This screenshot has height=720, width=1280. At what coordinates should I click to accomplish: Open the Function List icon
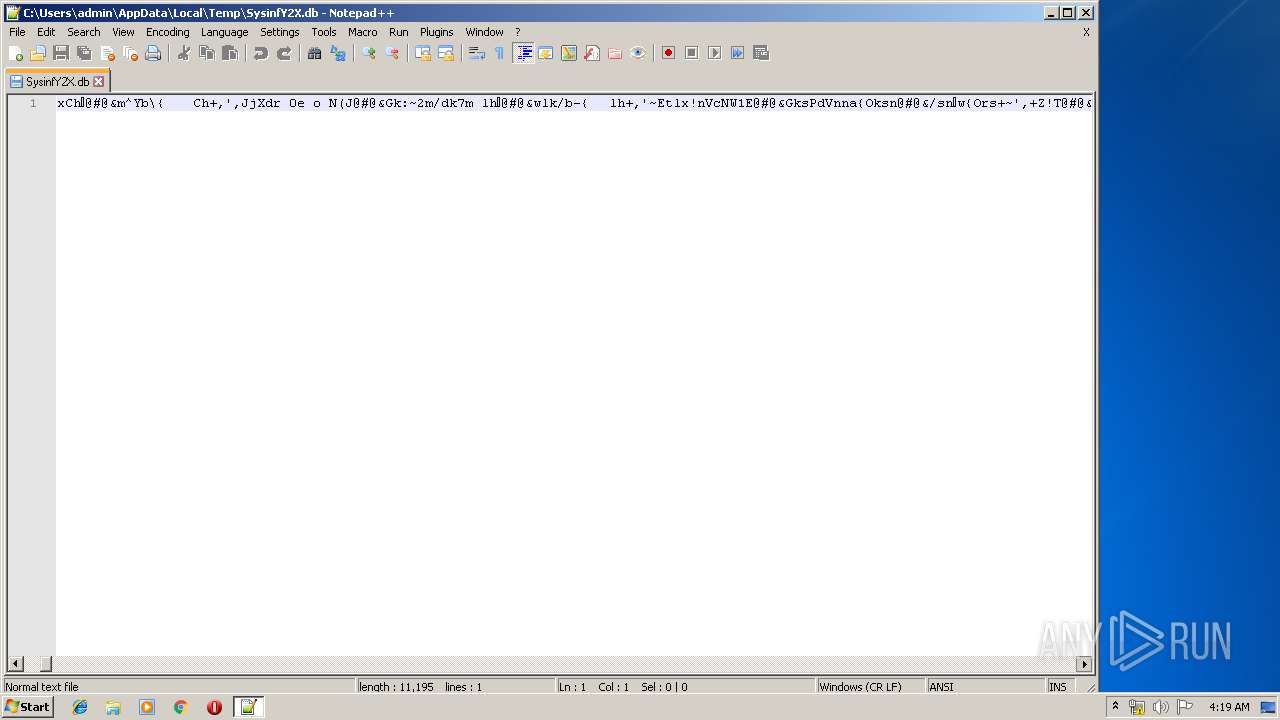click(x=592, y=53)
